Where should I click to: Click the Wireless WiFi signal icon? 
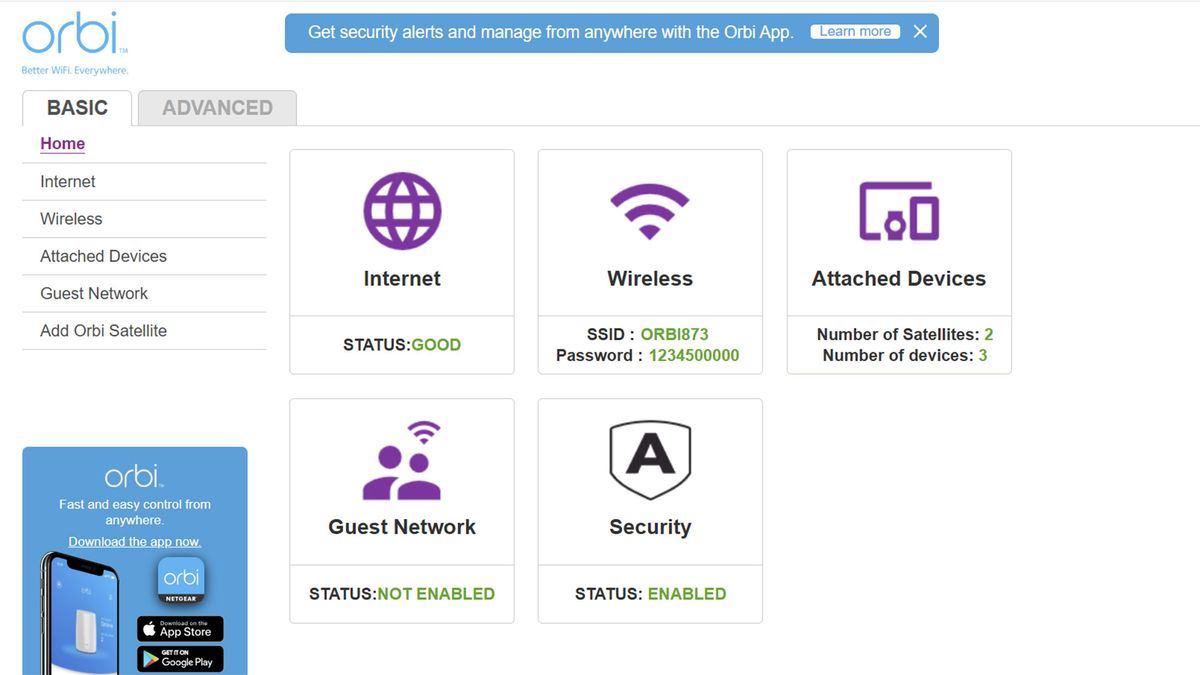(650, 211)
